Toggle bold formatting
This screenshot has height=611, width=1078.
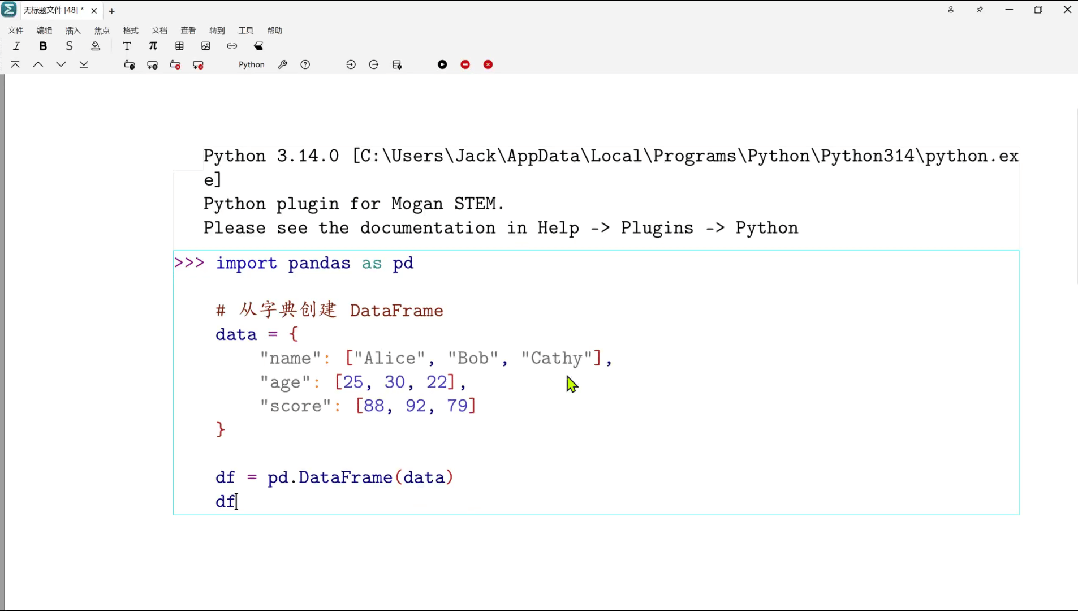[42, 46]
